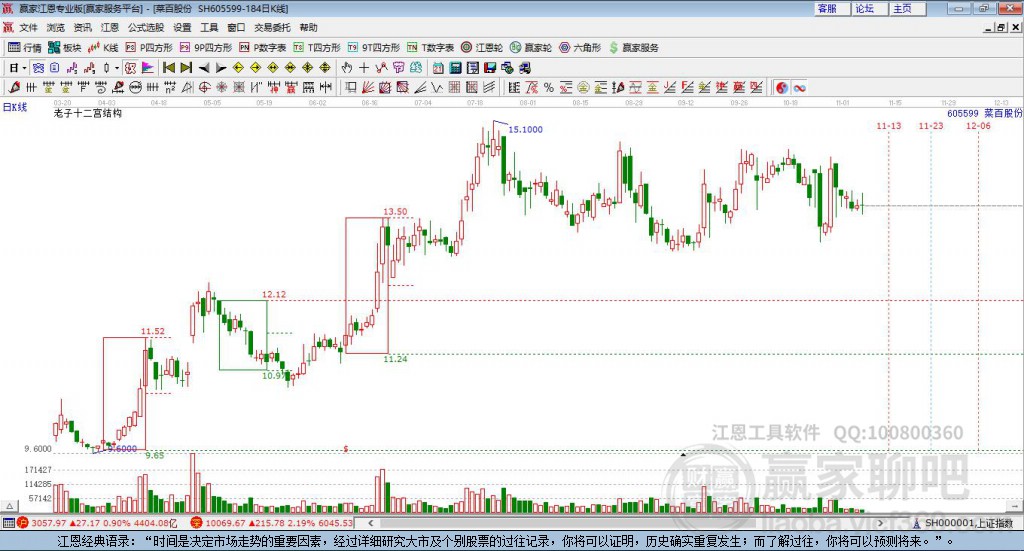
Task: Click the 12-06 date marker
Action: 978,126
